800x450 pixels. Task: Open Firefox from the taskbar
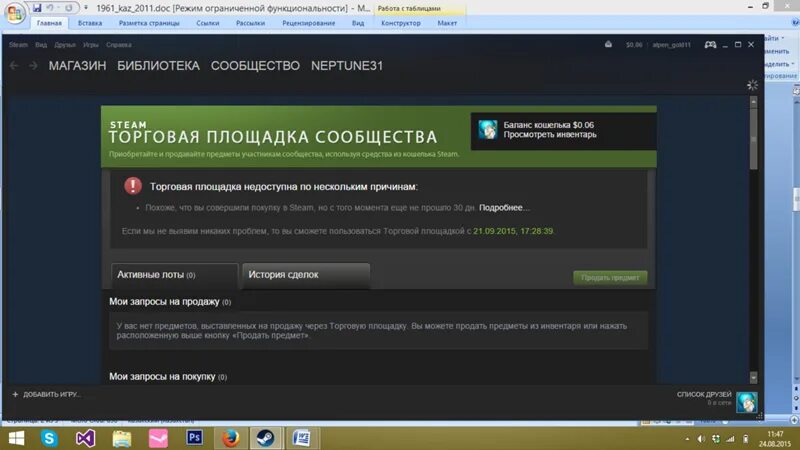click(x=231, y=438)
